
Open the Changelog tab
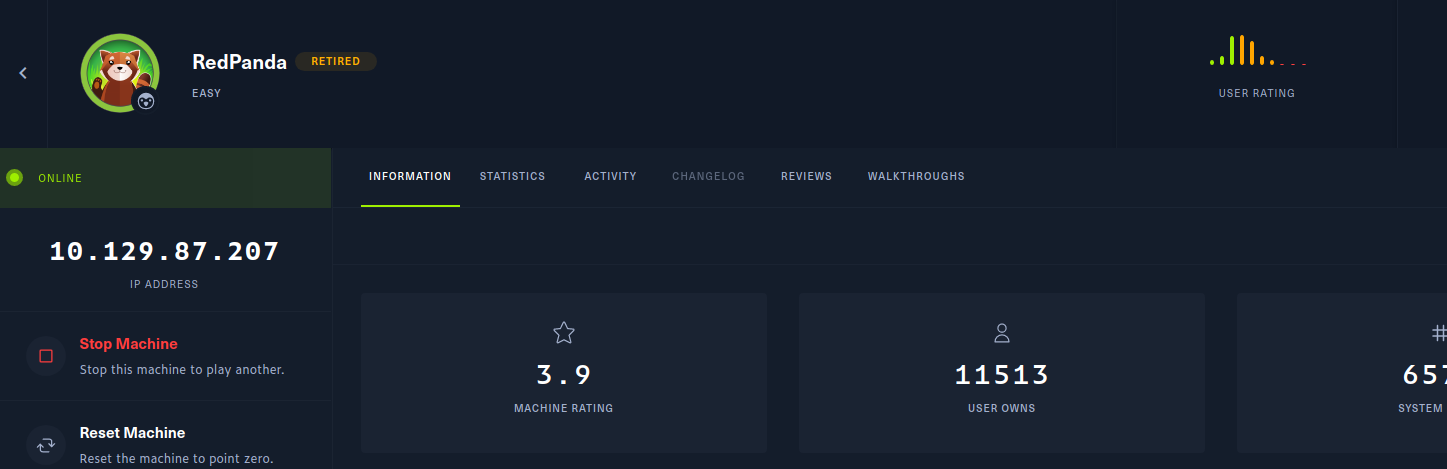point(708,176)
